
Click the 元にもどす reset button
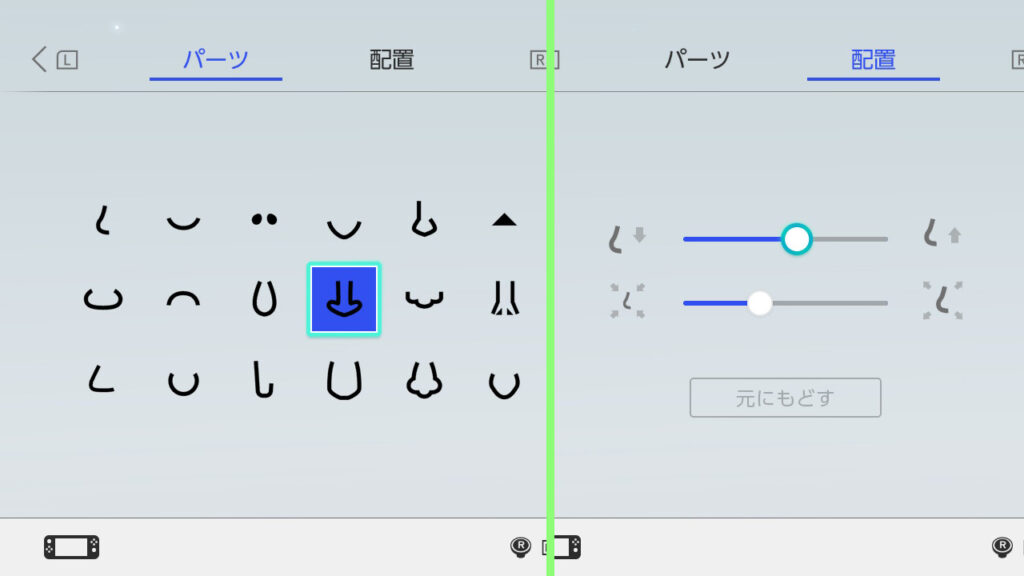[x=785, y=398]
